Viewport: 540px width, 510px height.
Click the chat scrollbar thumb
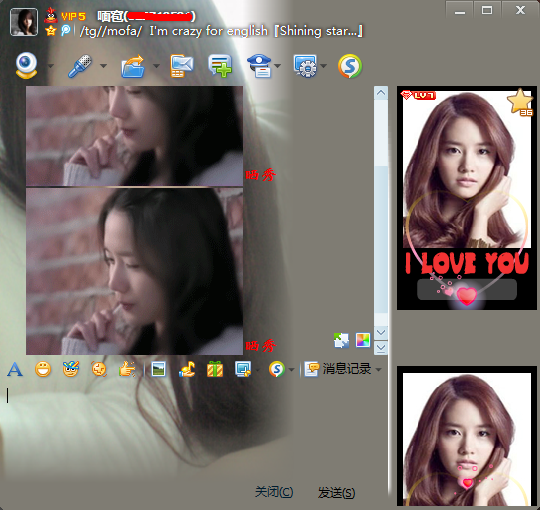pos(381,240)
